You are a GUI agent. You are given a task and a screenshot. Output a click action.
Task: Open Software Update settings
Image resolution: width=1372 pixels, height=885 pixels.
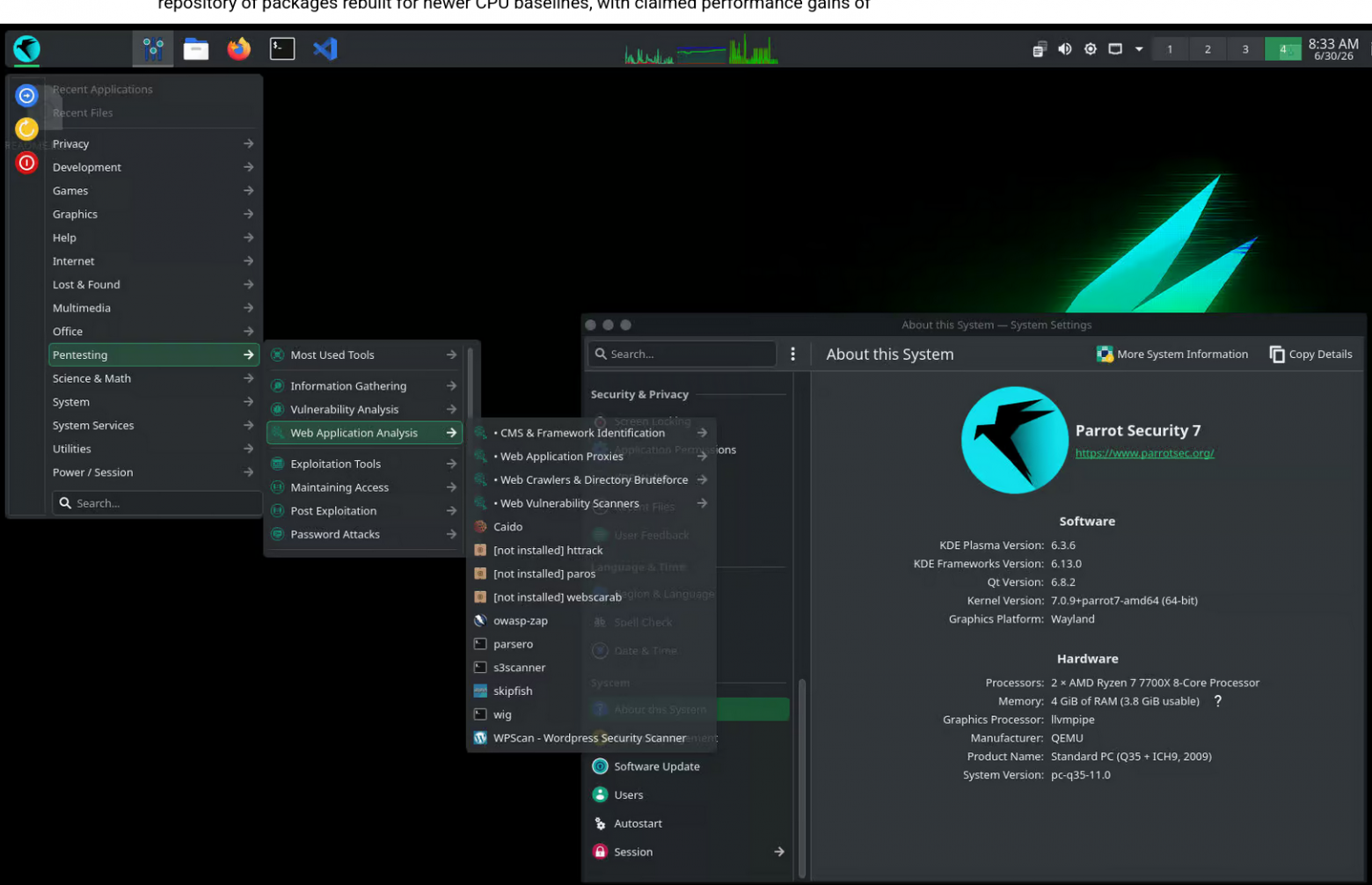[690, 766]
